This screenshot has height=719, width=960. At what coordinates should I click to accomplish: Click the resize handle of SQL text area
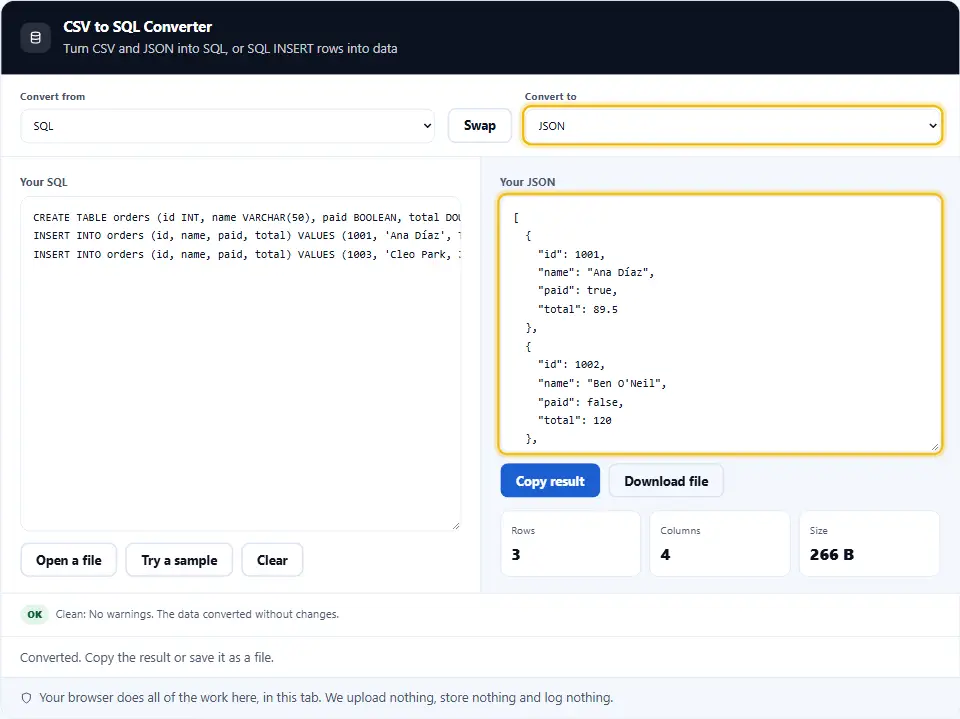coord(456,525)
